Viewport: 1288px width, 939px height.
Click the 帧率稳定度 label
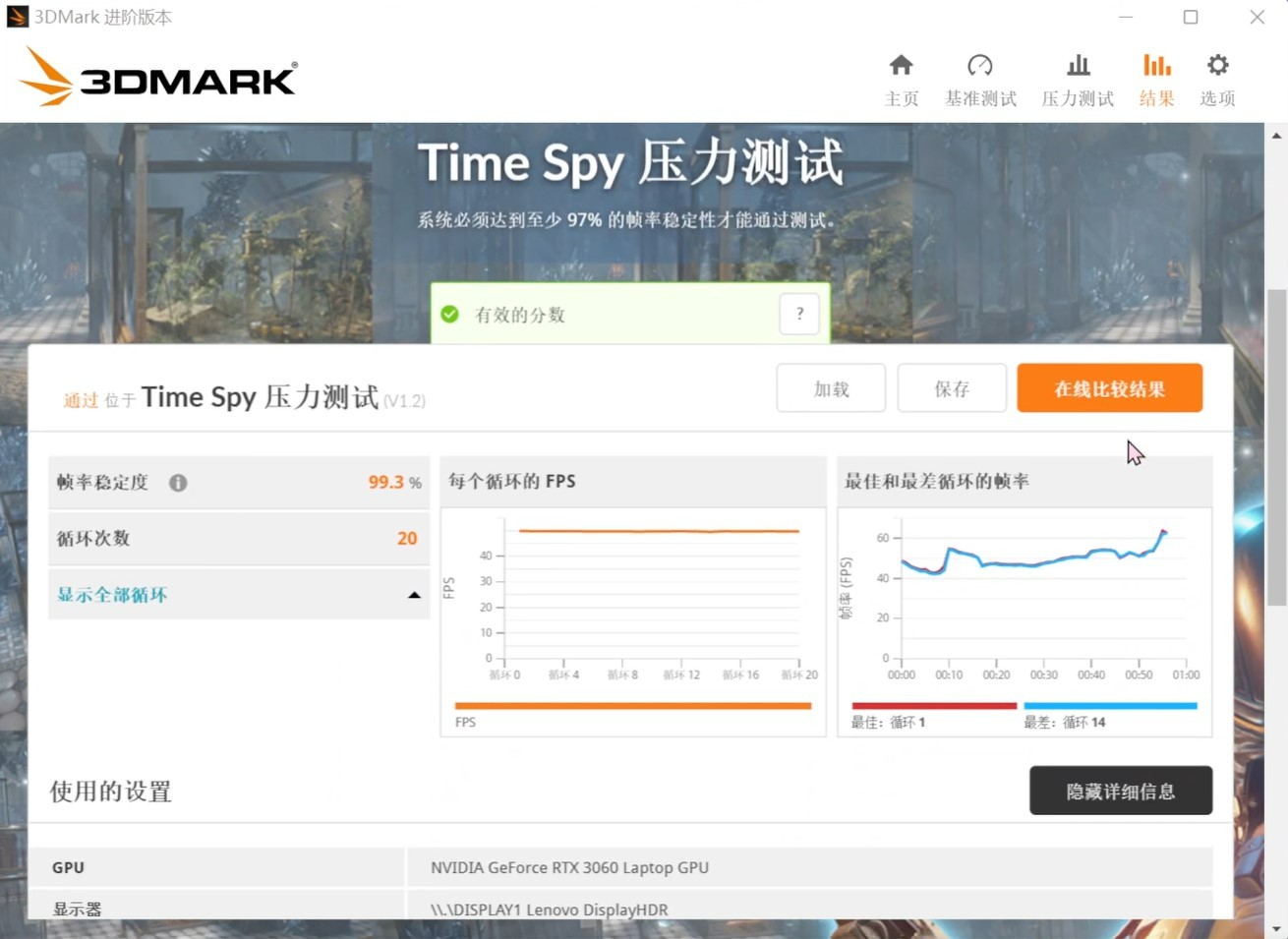[x=102, y=482]
